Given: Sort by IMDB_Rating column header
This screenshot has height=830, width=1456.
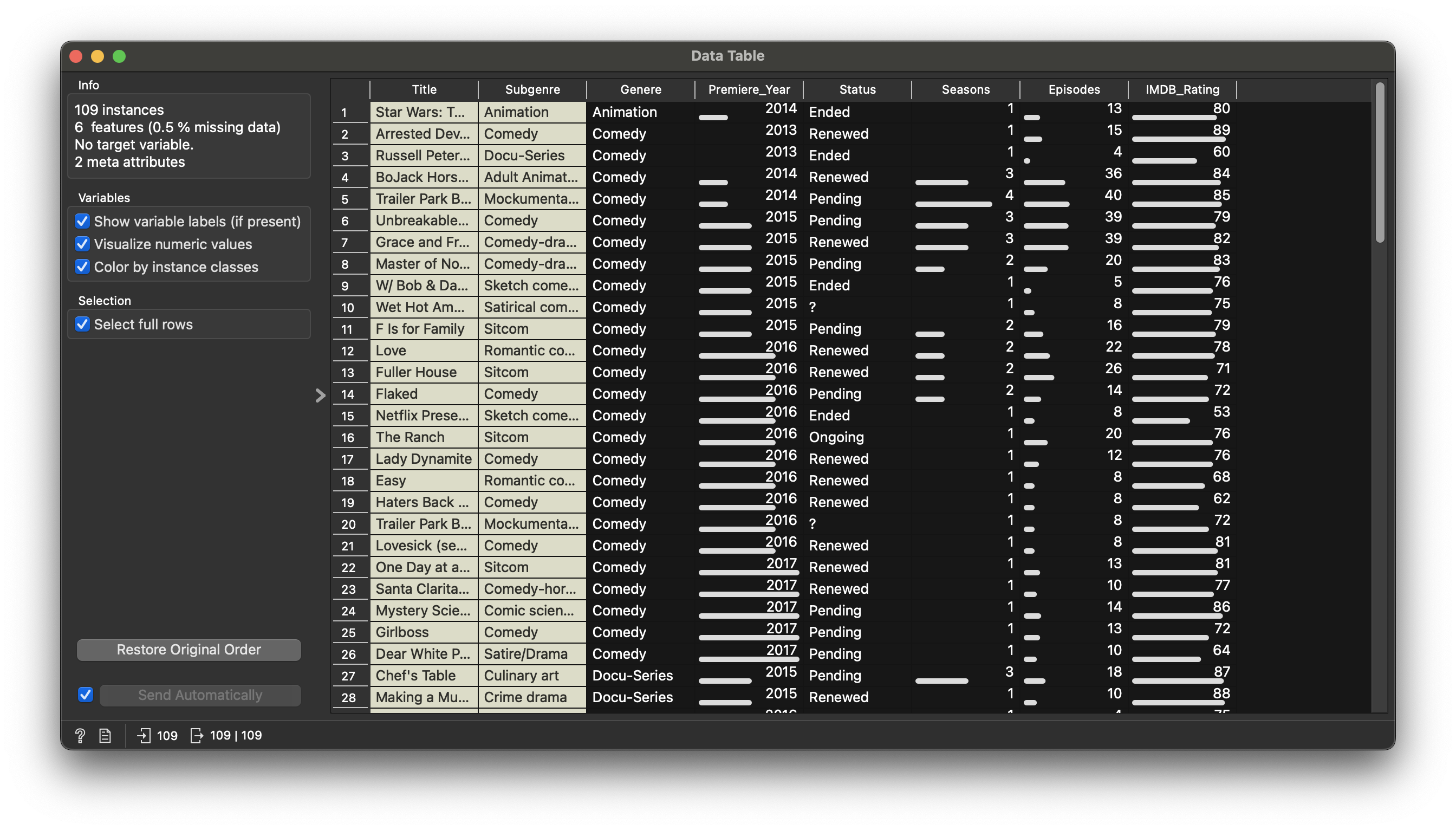Looking at the screenshot, I should point(1182,89).
